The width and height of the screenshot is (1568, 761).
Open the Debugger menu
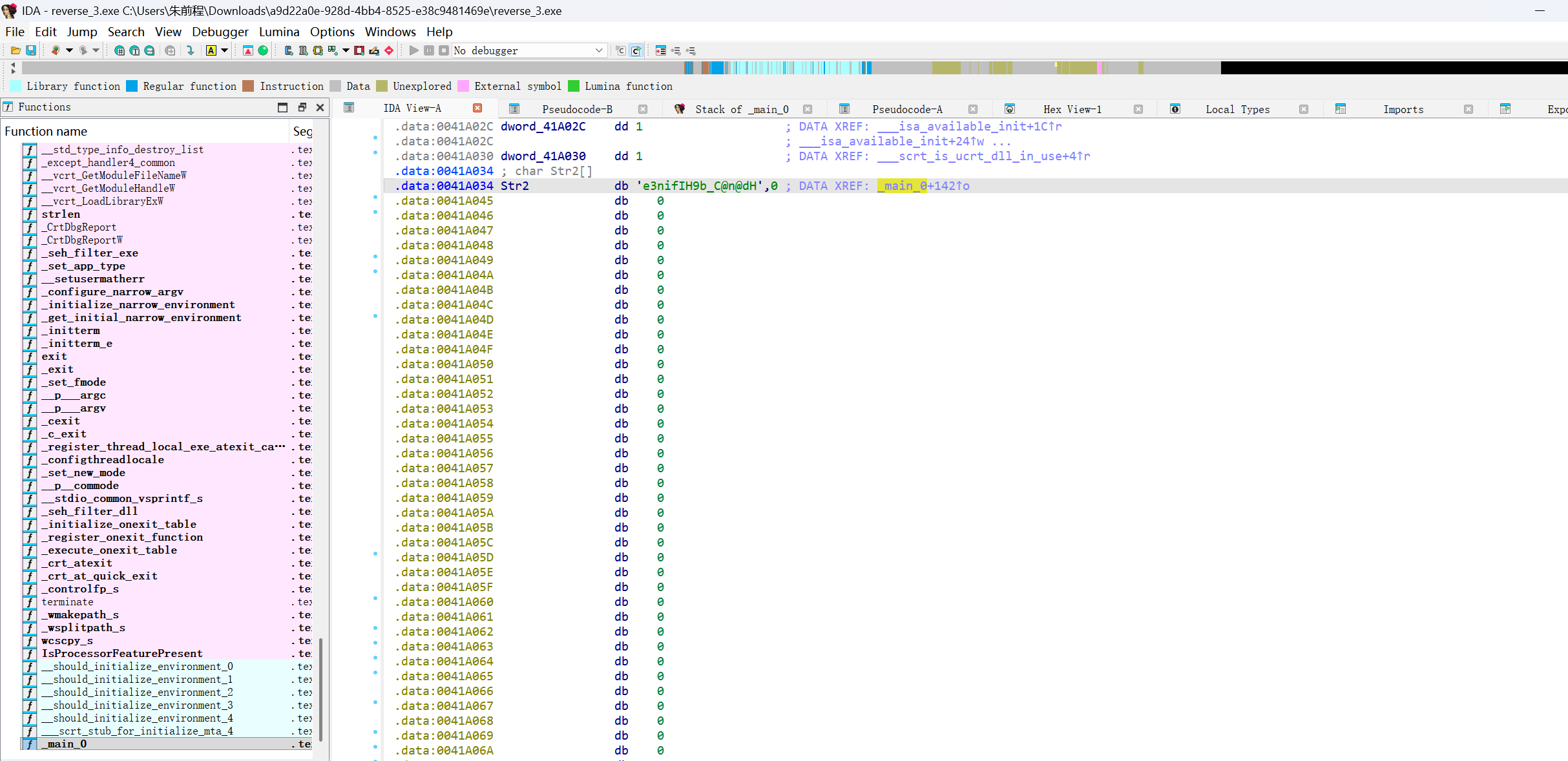[220, 32]
